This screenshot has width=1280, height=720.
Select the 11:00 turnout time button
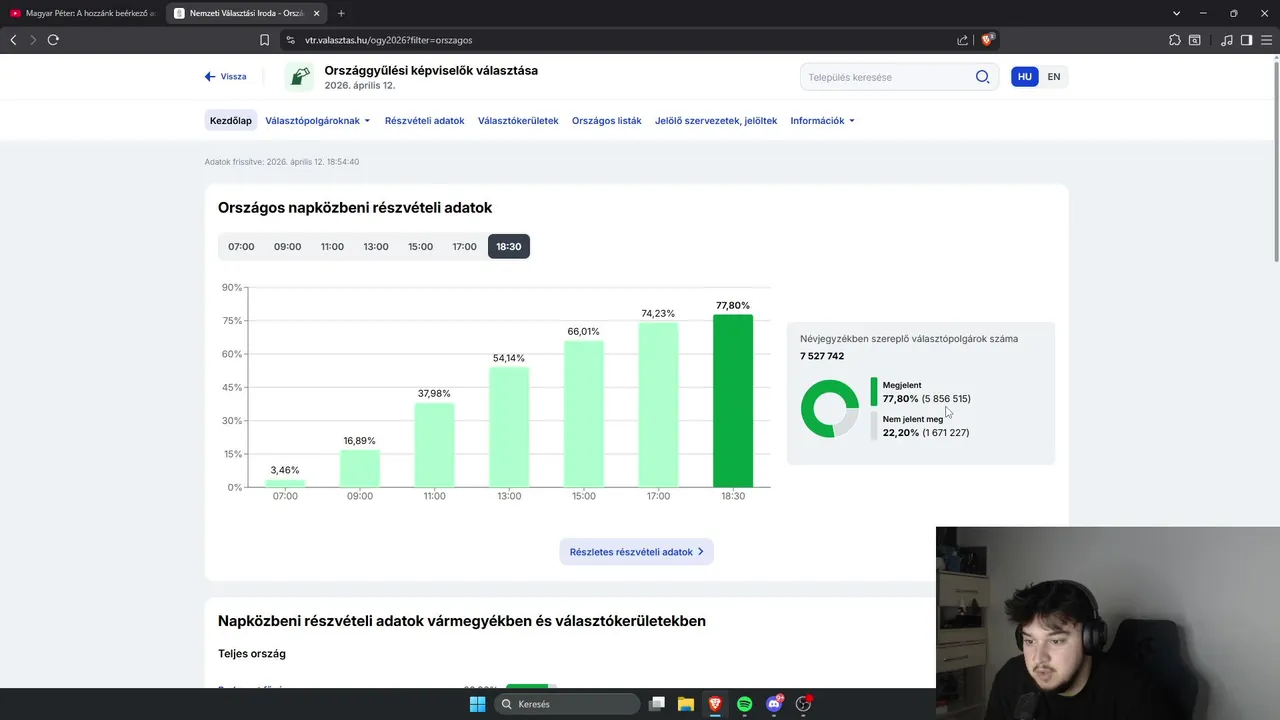[332, 246]
